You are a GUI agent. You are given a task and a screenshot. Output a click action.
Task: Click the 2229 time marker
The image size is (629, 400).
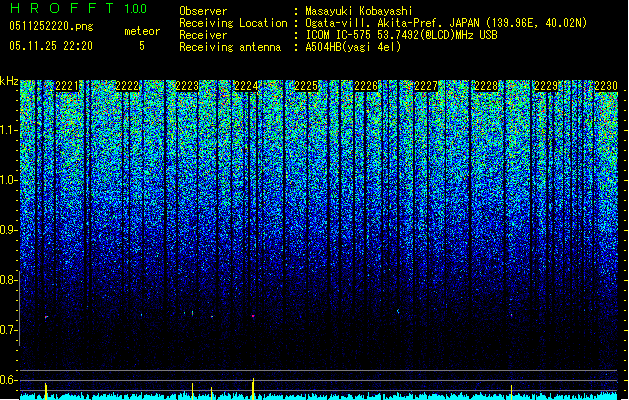(x=546, y=86)
